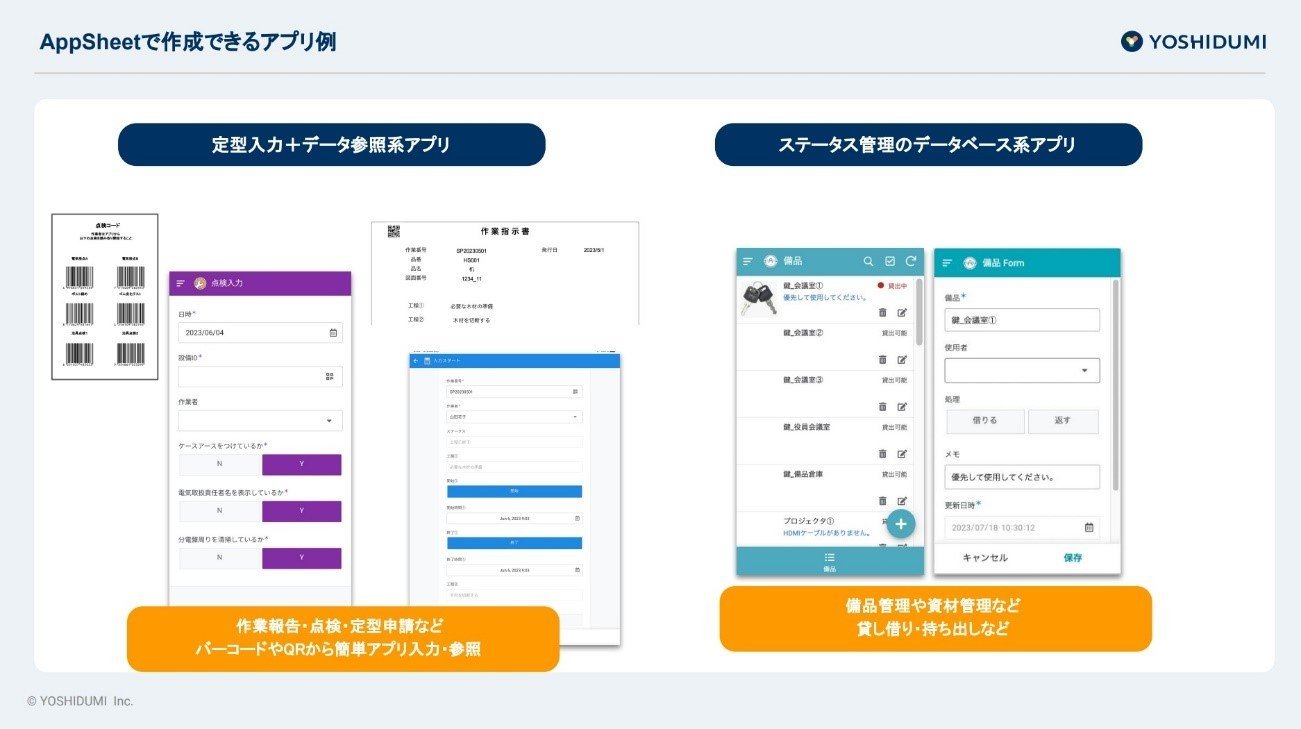This screenshot has height=729, width=1301.
Task: Click the round plus add button
Action: [901, 524]
